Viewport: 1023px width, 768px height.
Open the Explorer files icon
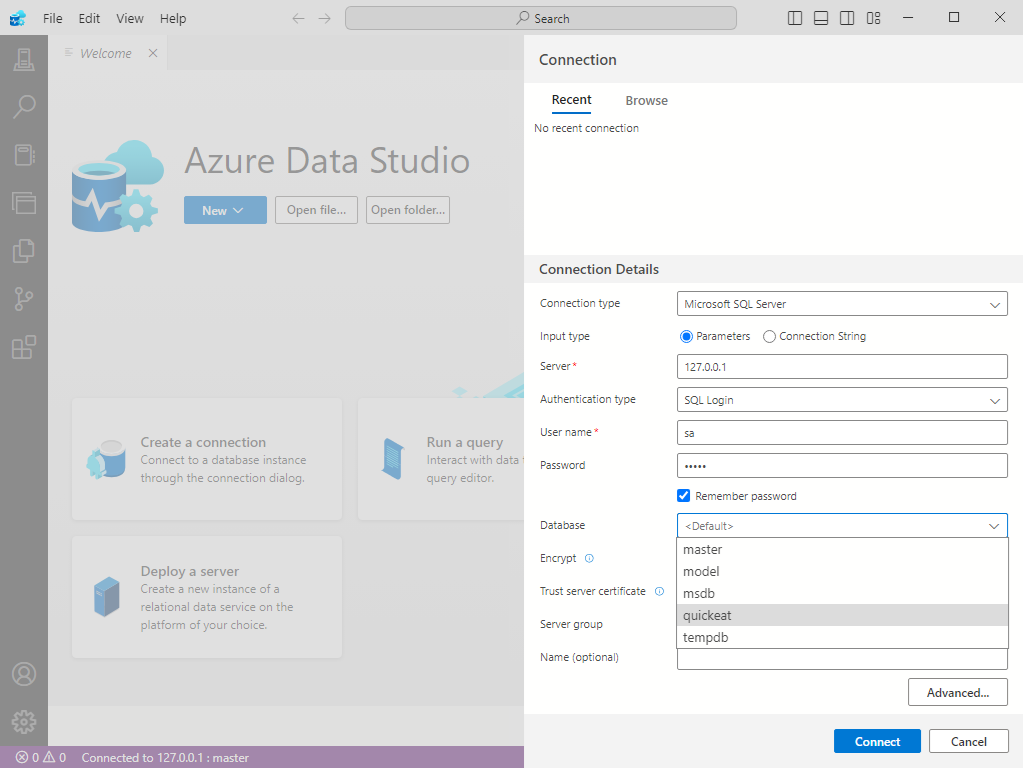tap(24, 250)
